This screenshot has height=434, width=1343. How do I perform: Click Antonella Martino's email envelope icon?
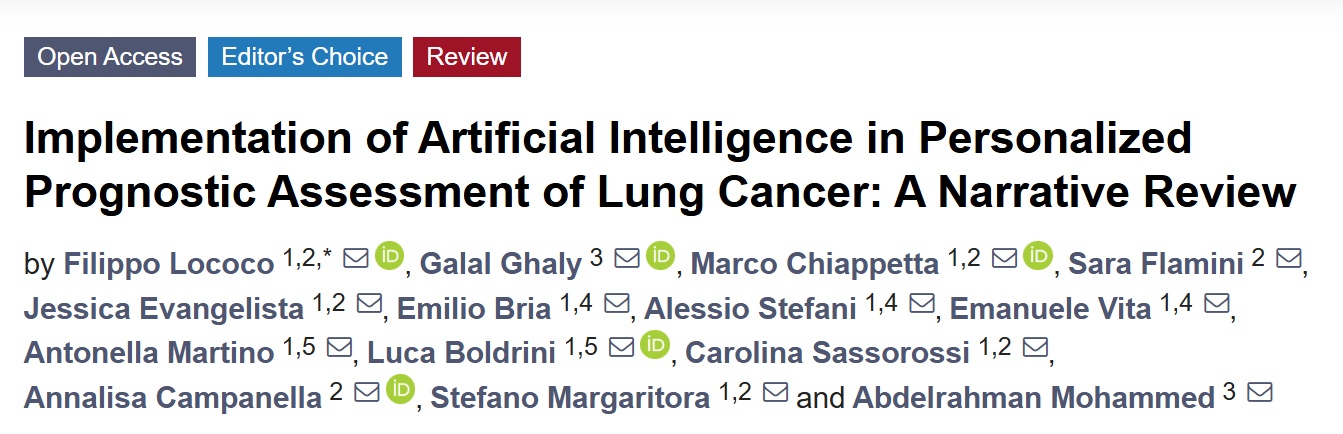pyautogui.click(x=340, y=349)
